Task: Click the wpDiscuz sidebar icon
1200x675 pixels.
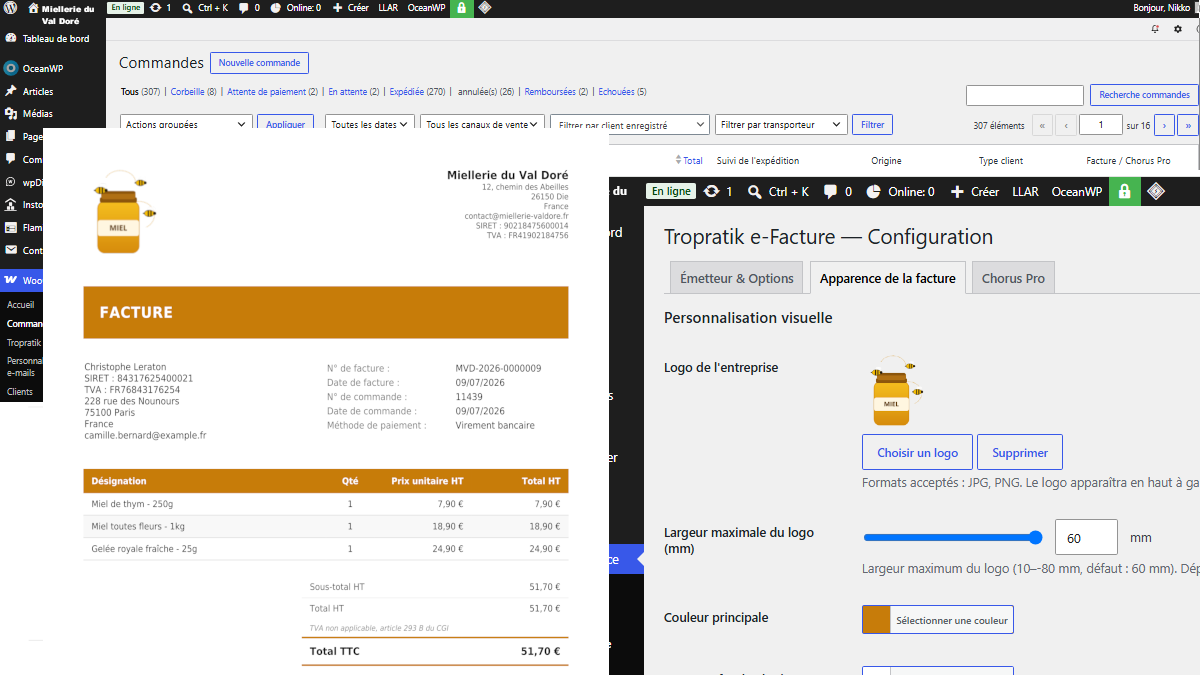Action: [x=11, y=182]
